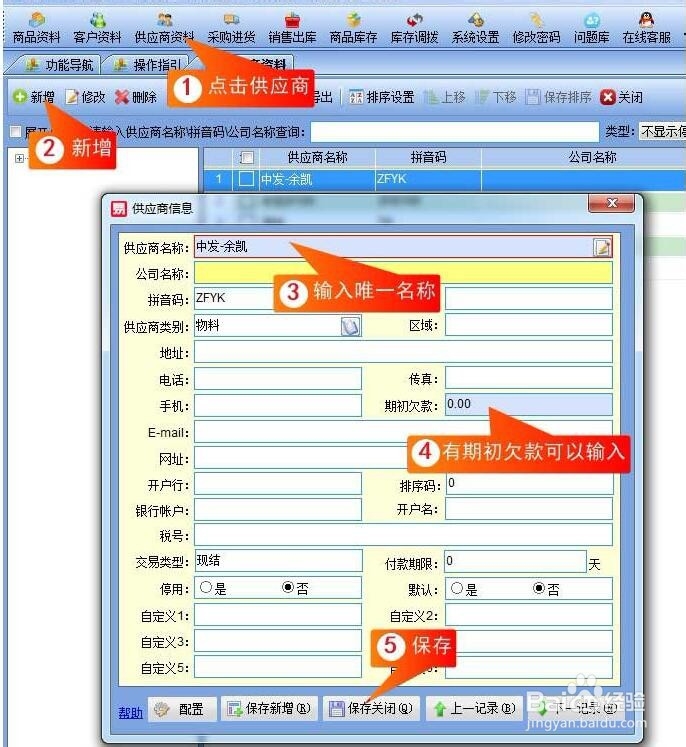Image resolution: width=686 pixels, height=747 pixels.
Task: Sort by 供应商名称 column header
Action: (317, 157)
